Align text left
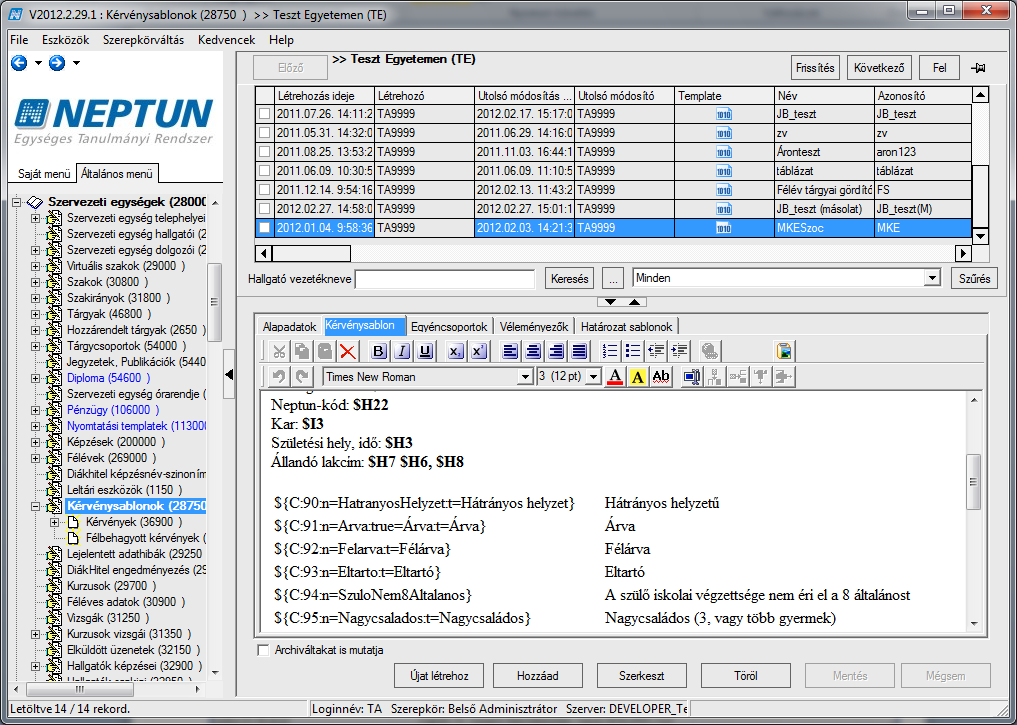The image size is (1017, 725). (x=510, y=351)
